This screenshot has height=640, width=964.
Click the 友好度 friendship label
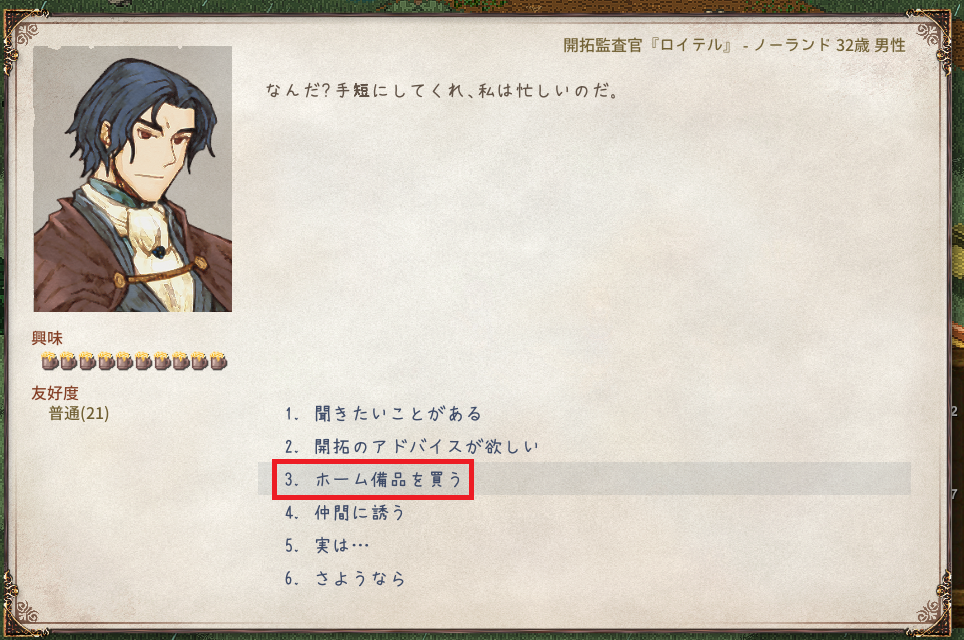(x=55, y=393)
